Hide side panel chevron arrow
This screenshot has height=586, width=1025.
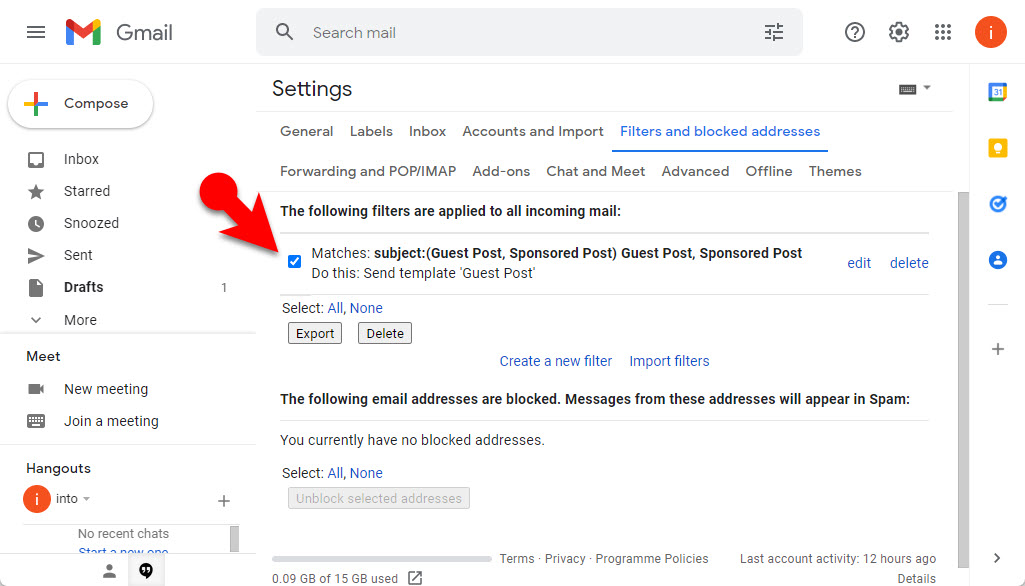(997, 558)
